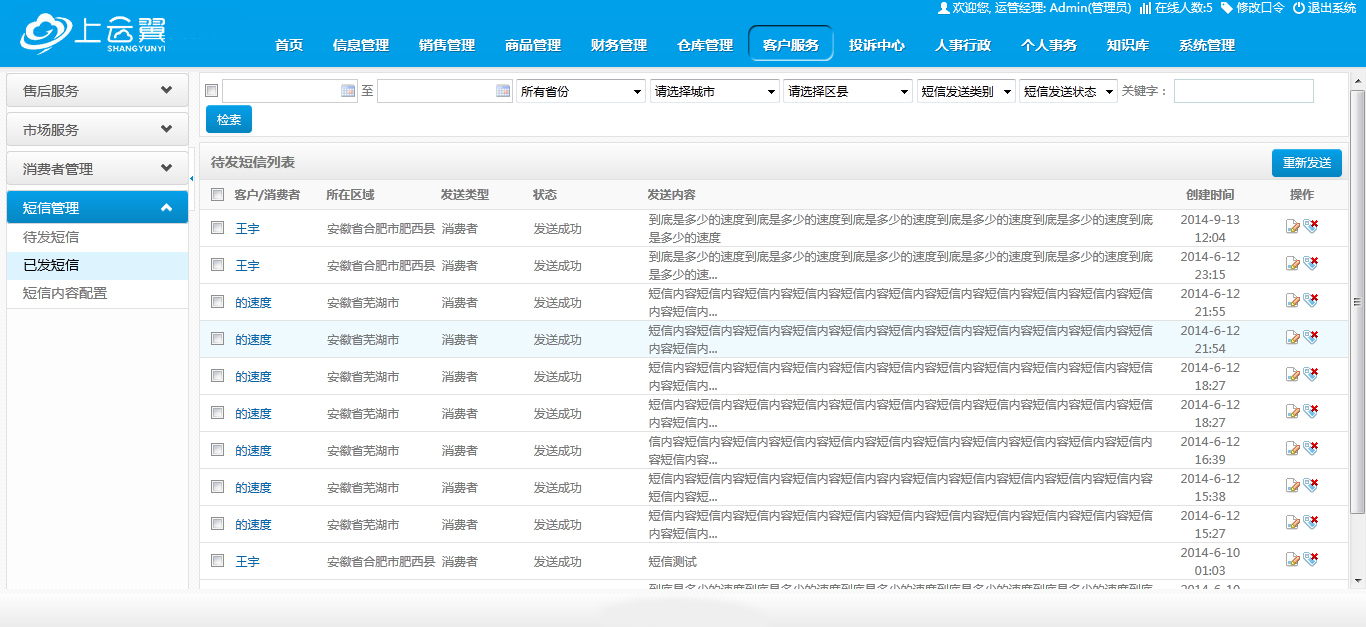Viewport: 1366px width, 627px height.
Task: Enable the date range filter checkbox
Action: 211,91
